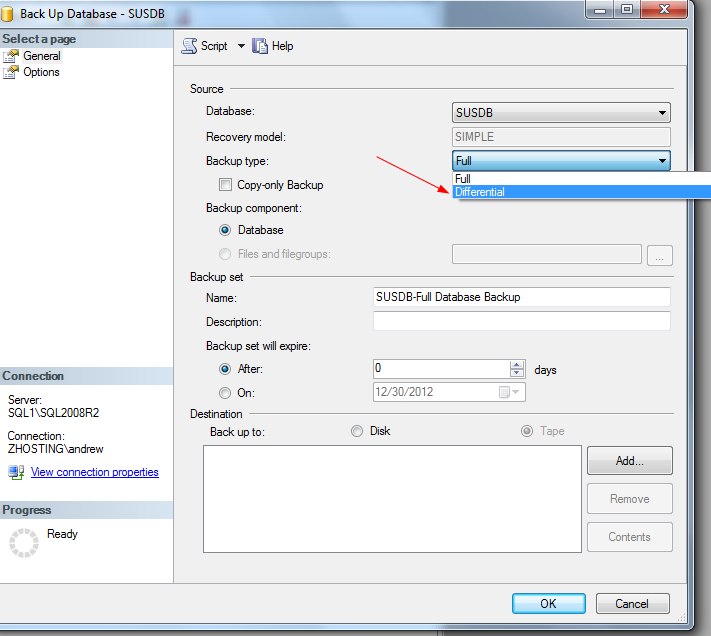Click the backup destination list box
This screenshot has height=636, width=711.
392,499
